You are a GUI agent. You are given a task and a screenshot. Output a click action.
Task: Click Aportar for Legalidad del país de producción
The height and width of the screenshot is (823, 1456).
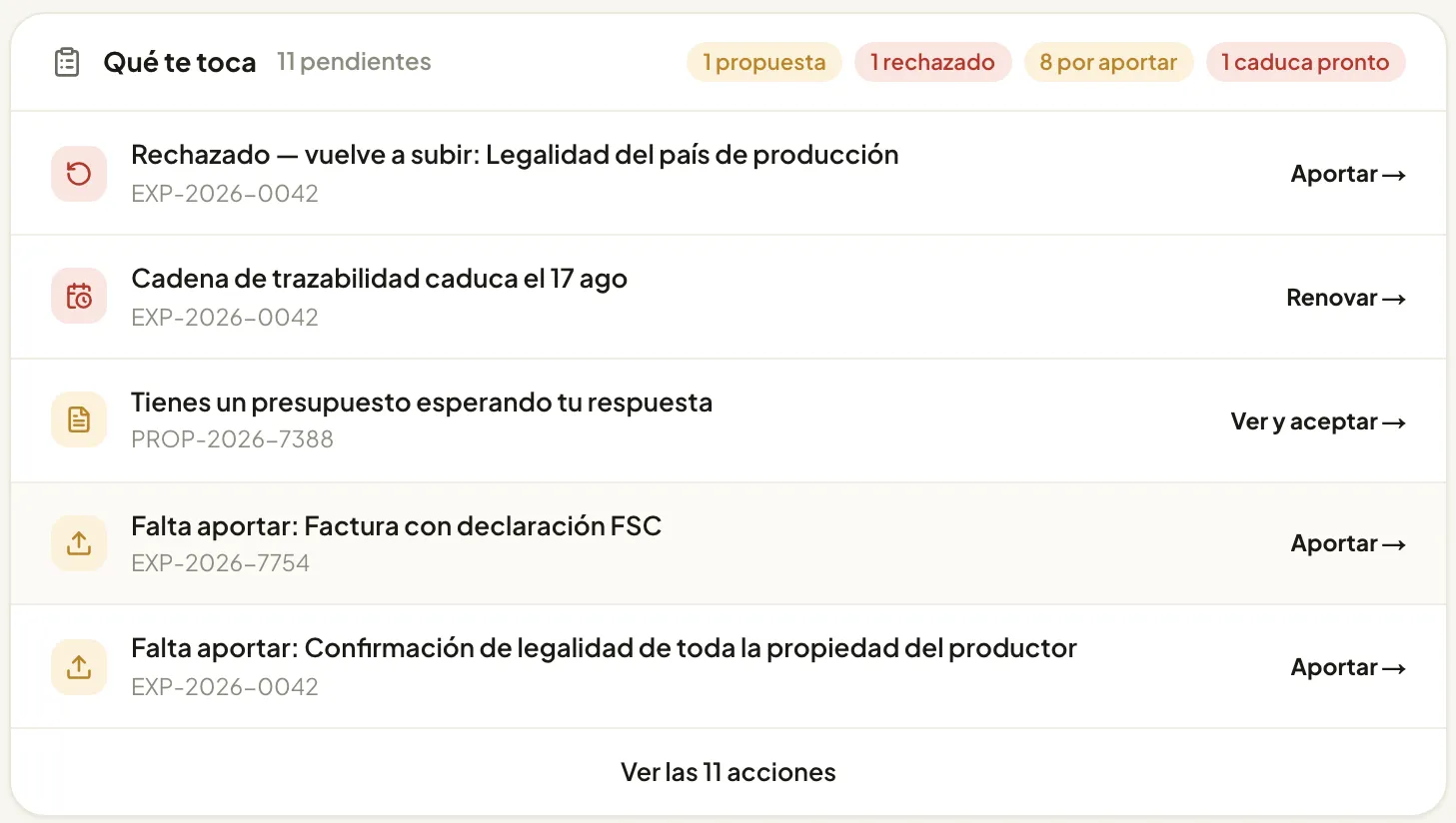click(x=1348, y=174)
